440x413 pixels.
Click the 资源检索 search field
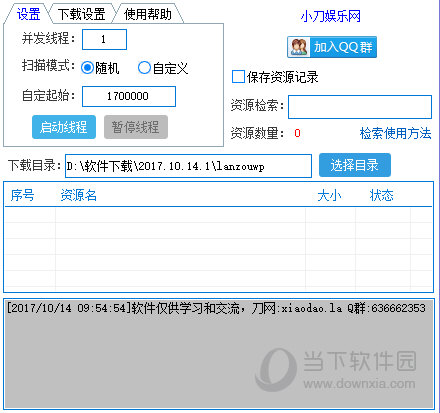tap(360, 107)
